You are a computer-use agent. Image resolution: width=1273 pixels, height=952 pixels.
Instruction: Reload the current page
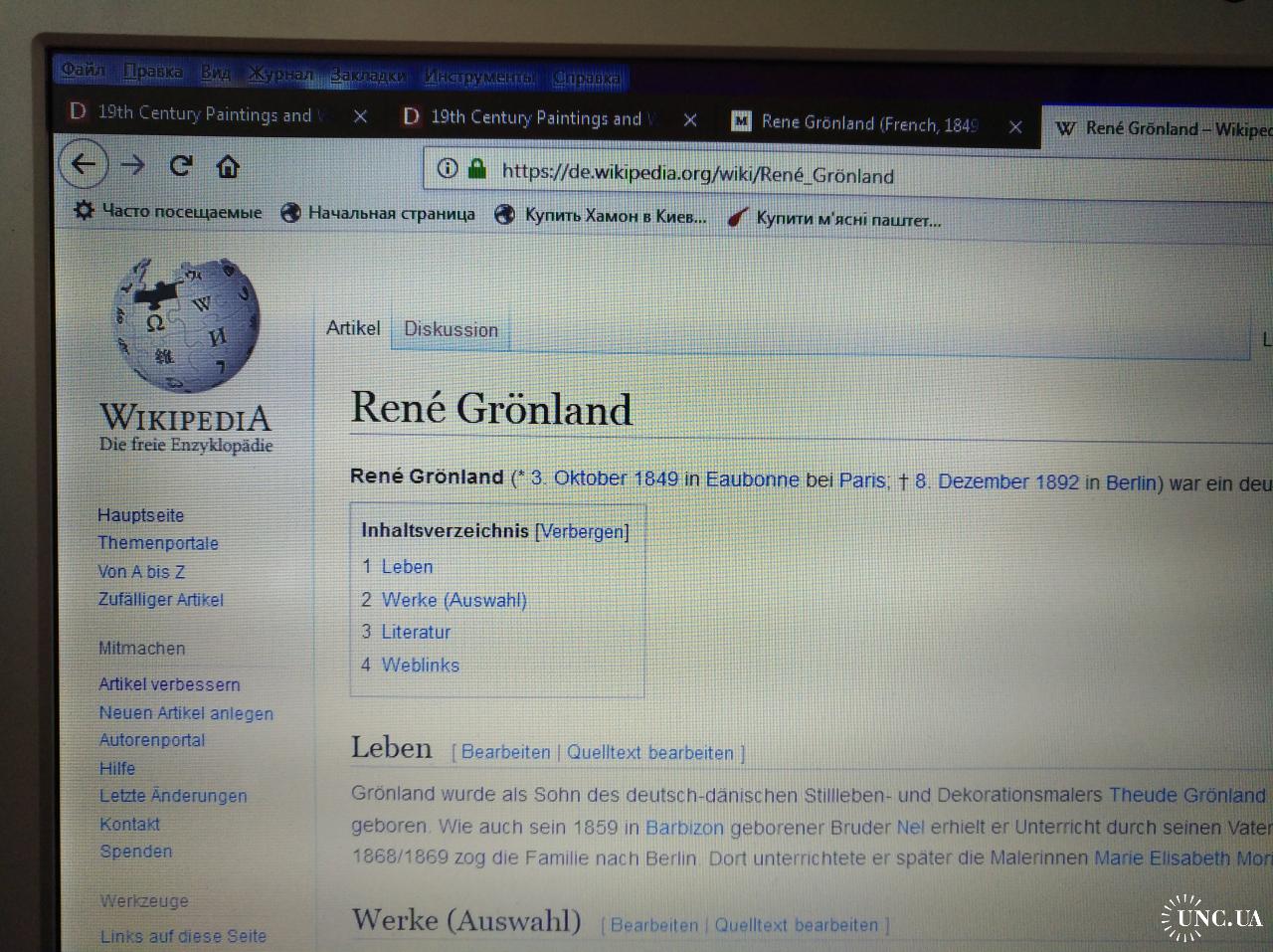tap(180, 165)
